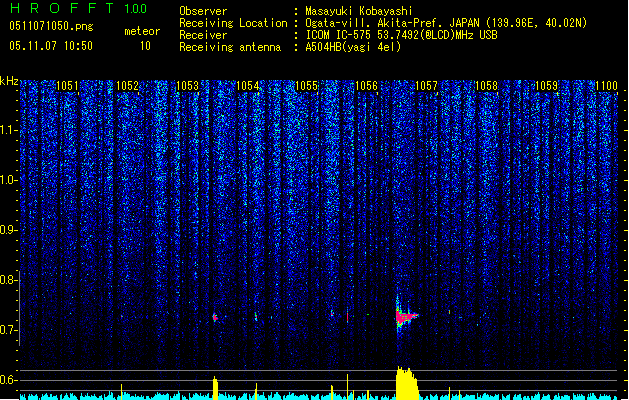Click the 1.1 frequency axis label
The width and height of the screenshot is (629, 400).
(8, 130)
